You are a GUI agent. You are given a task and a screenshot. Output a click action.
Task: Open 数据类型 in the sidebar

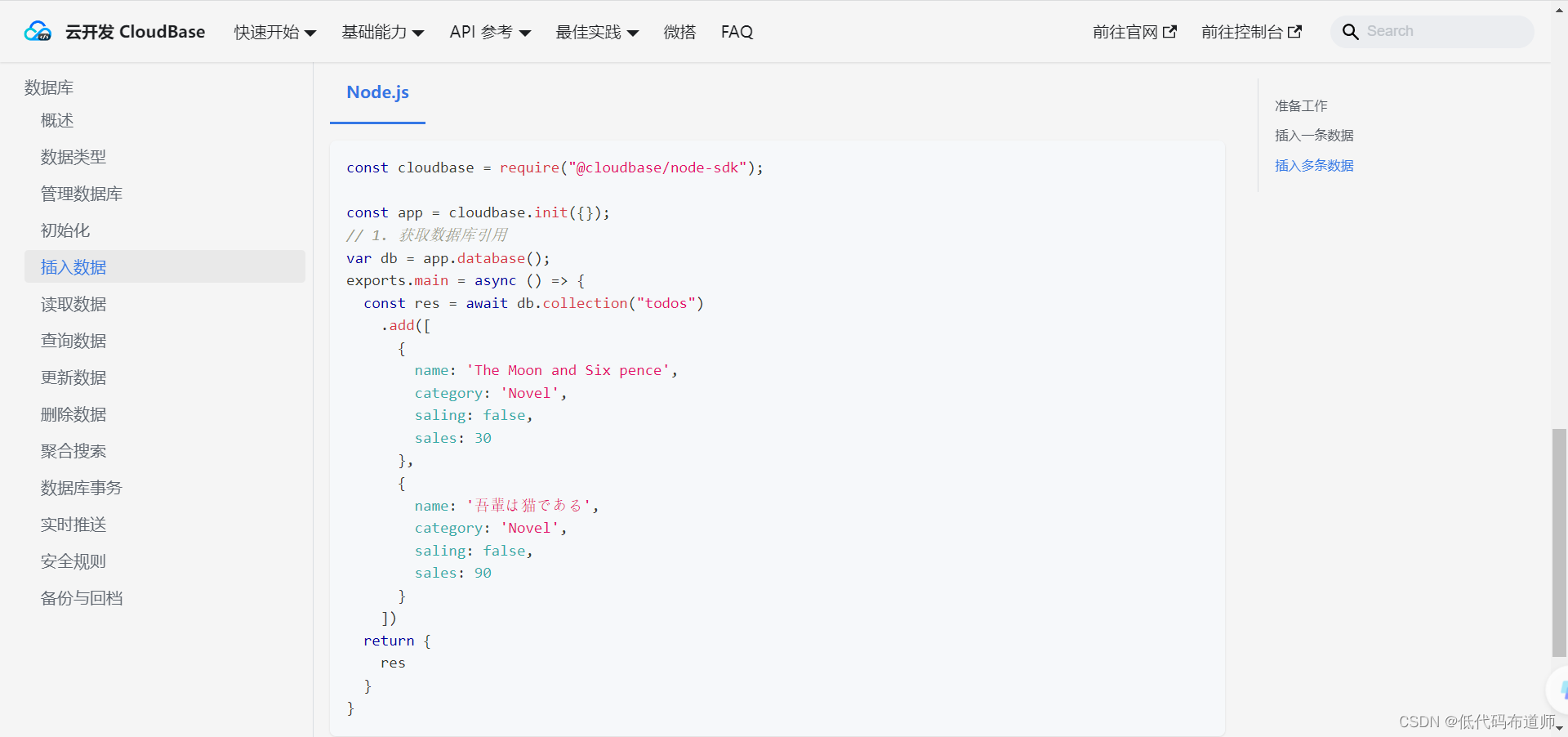(73, 157)
